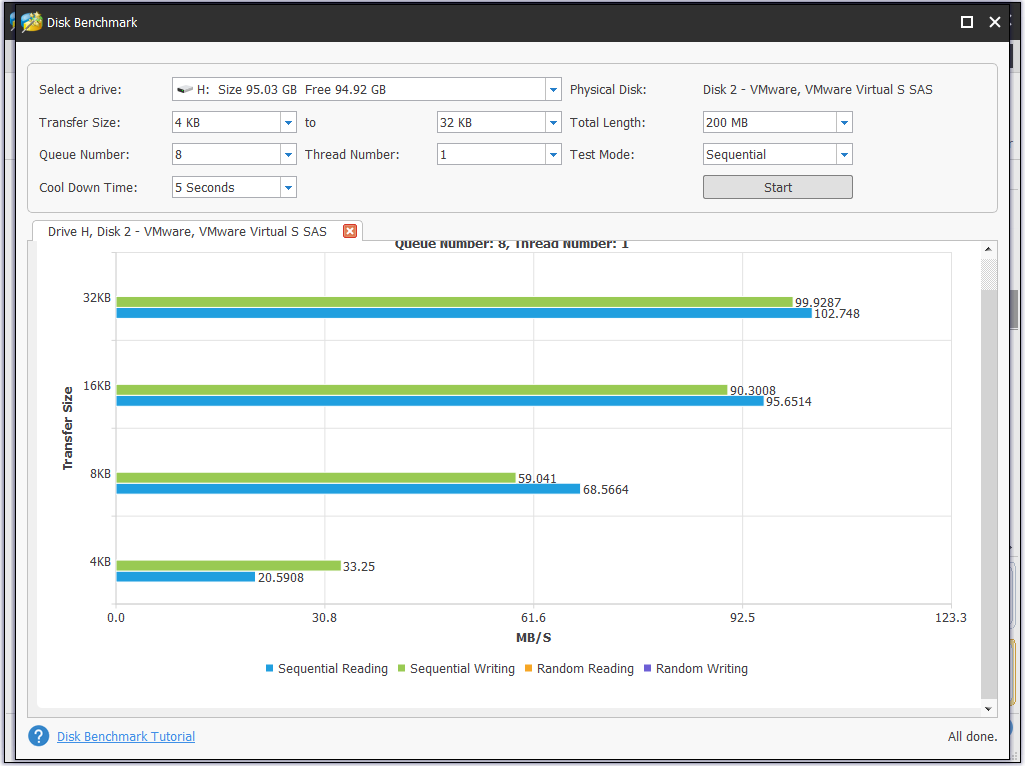Image resolution: width=1026 pixels, height=766 pixels.
Task: Open the Transfer Size 4 KB dropdown
Action: tap(288, 123)
